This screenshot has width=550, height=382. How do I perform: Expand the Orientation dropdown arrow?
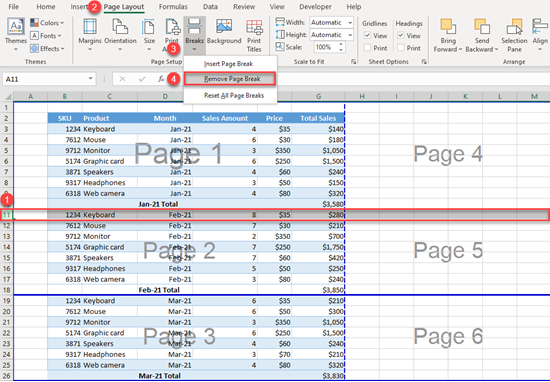tap(120, 49)
